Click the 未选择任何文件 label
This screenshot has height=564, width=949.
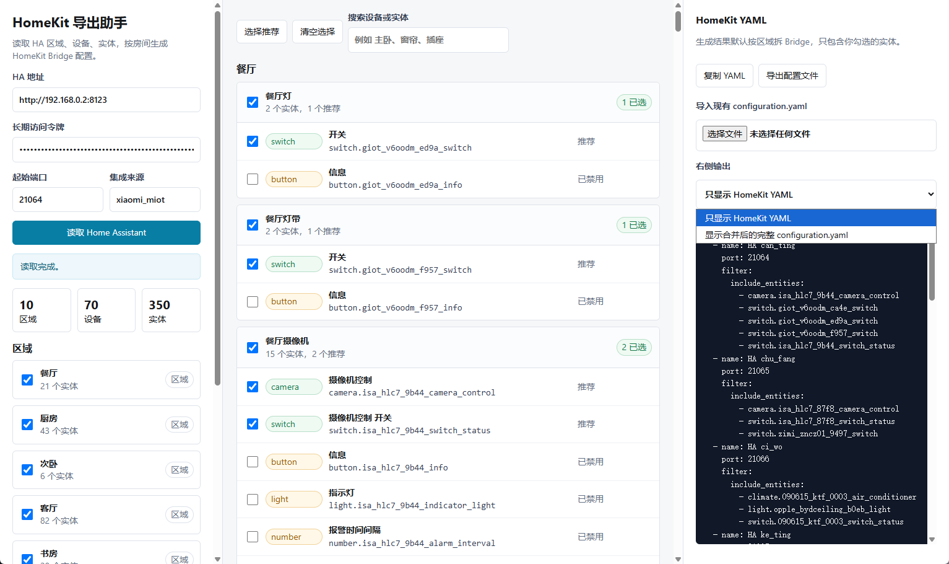[x=780, y=134]
